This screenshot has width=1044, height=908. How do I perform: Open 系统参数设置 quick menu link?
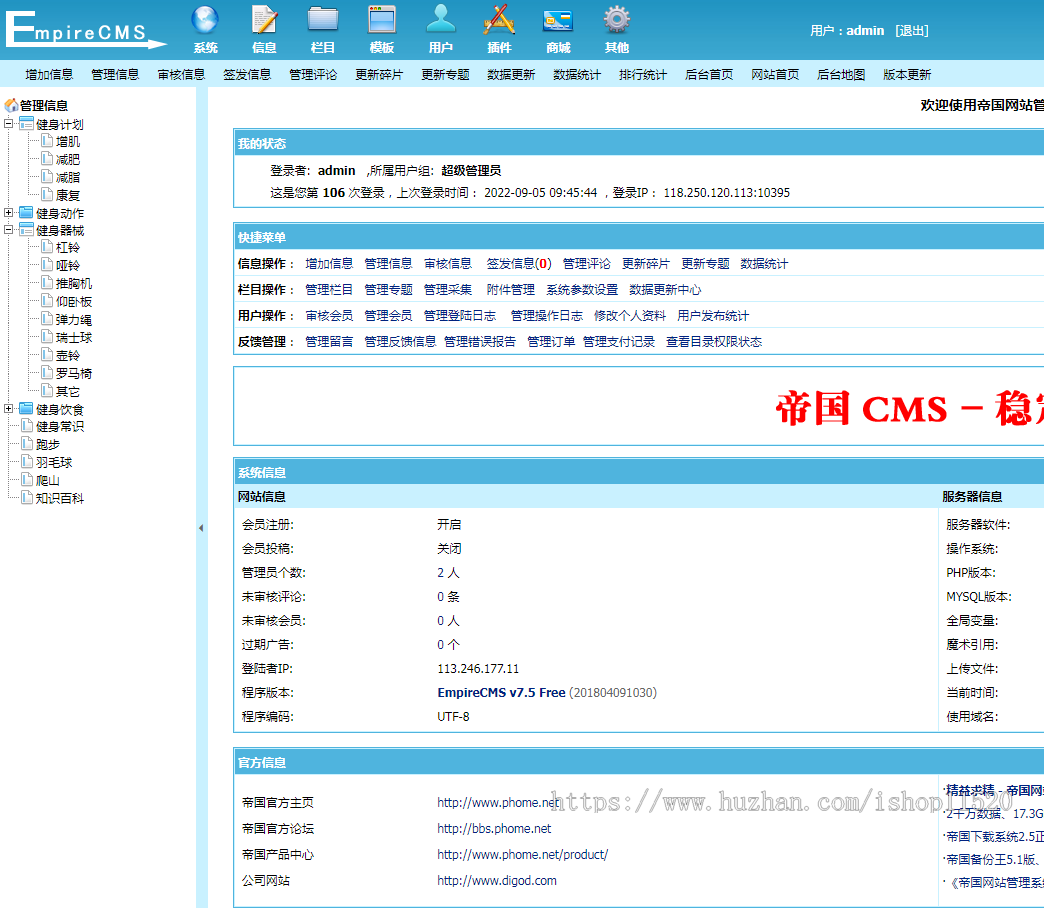coord(582,290)
